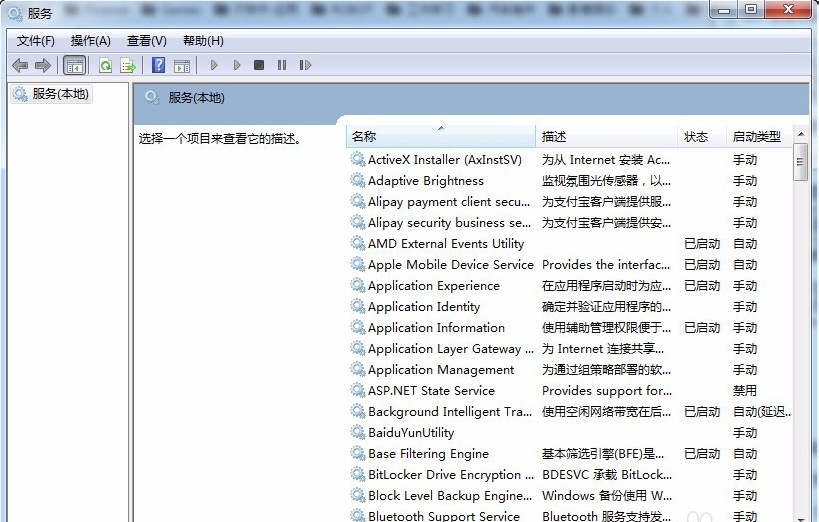Click gear icon beside Application Identity
Viewport: 819px width, 522px height.
click(358, 307)
